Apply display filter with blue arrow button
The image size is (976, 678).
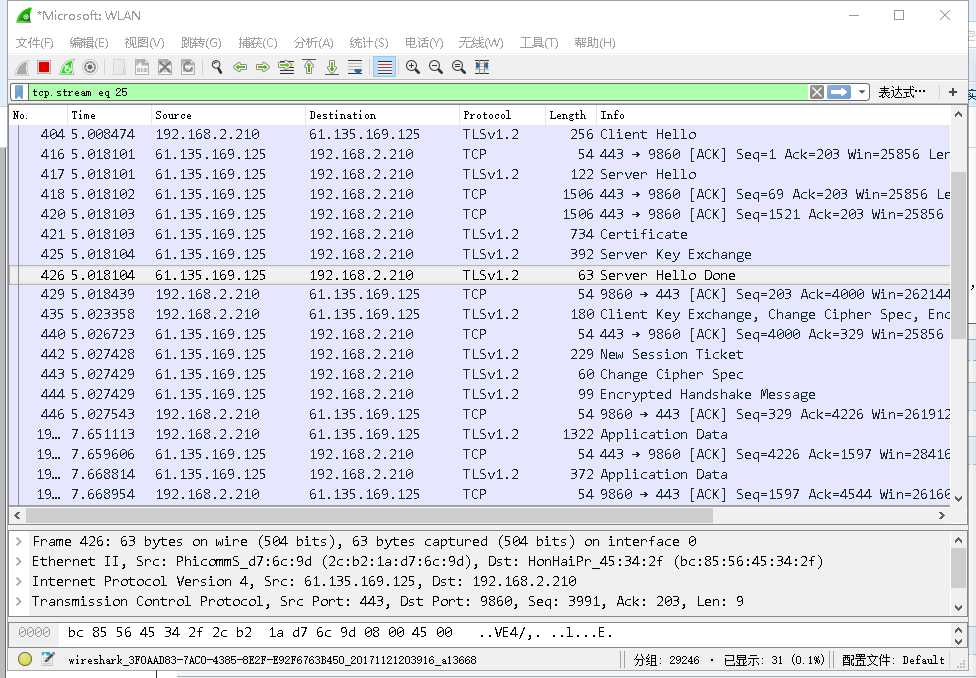838,92
